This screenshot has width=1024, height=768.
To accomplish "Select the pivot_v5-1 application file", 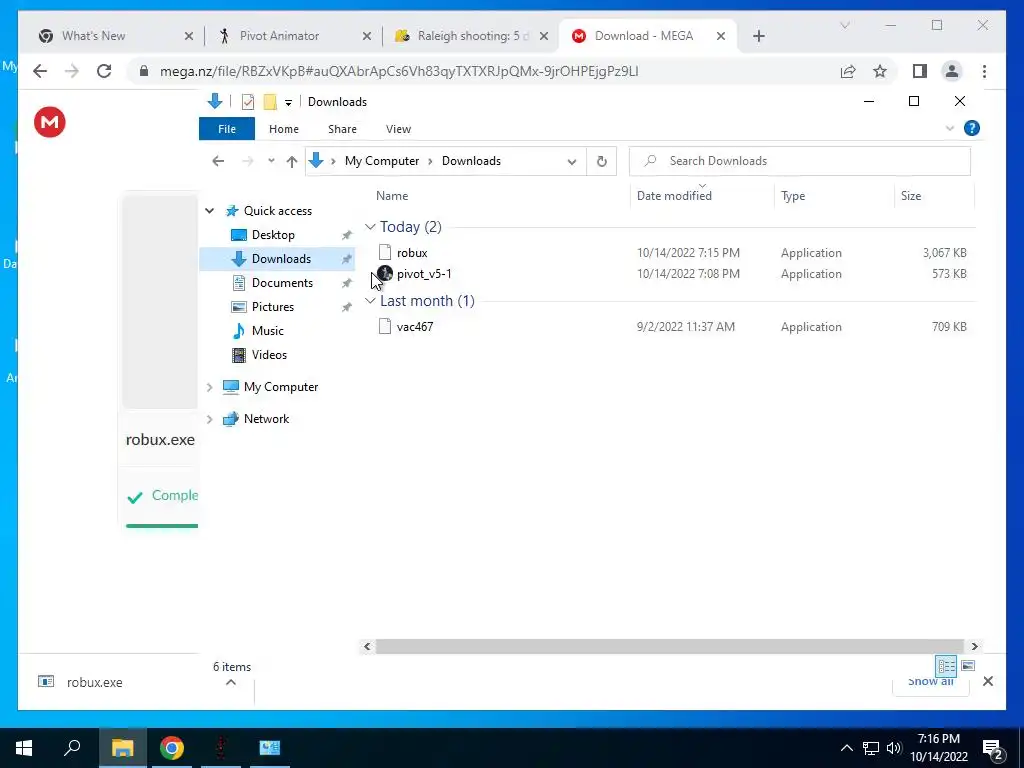I will 424,274.
